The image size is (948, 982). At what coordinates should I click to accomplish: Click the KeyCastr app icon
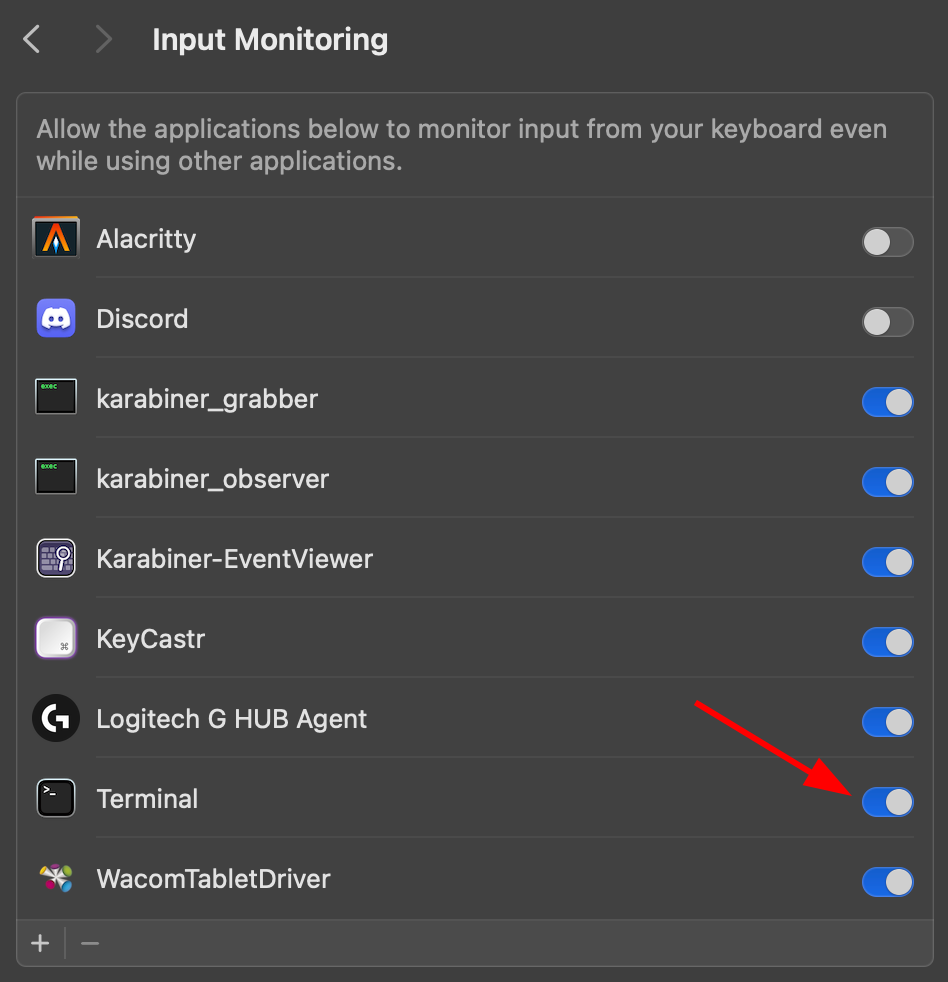(x=56, y=638)
